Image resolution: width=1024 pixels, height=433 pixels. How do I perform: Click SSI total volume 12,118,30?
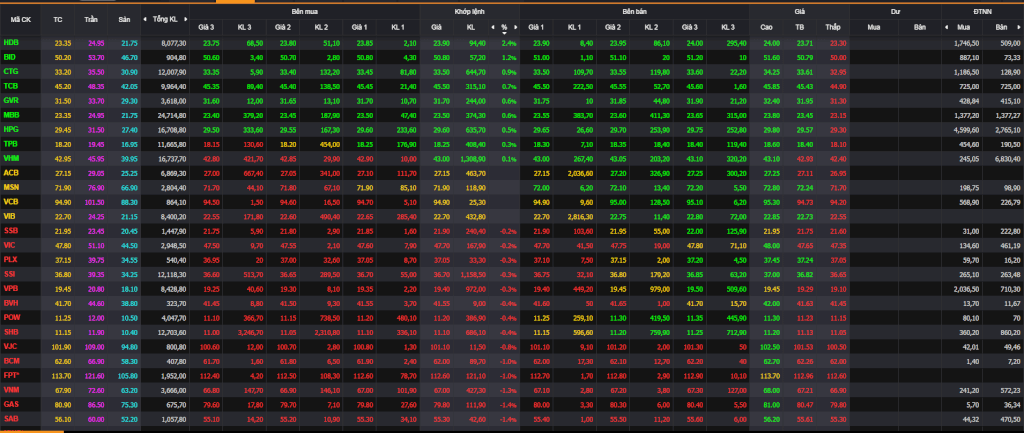172,274
